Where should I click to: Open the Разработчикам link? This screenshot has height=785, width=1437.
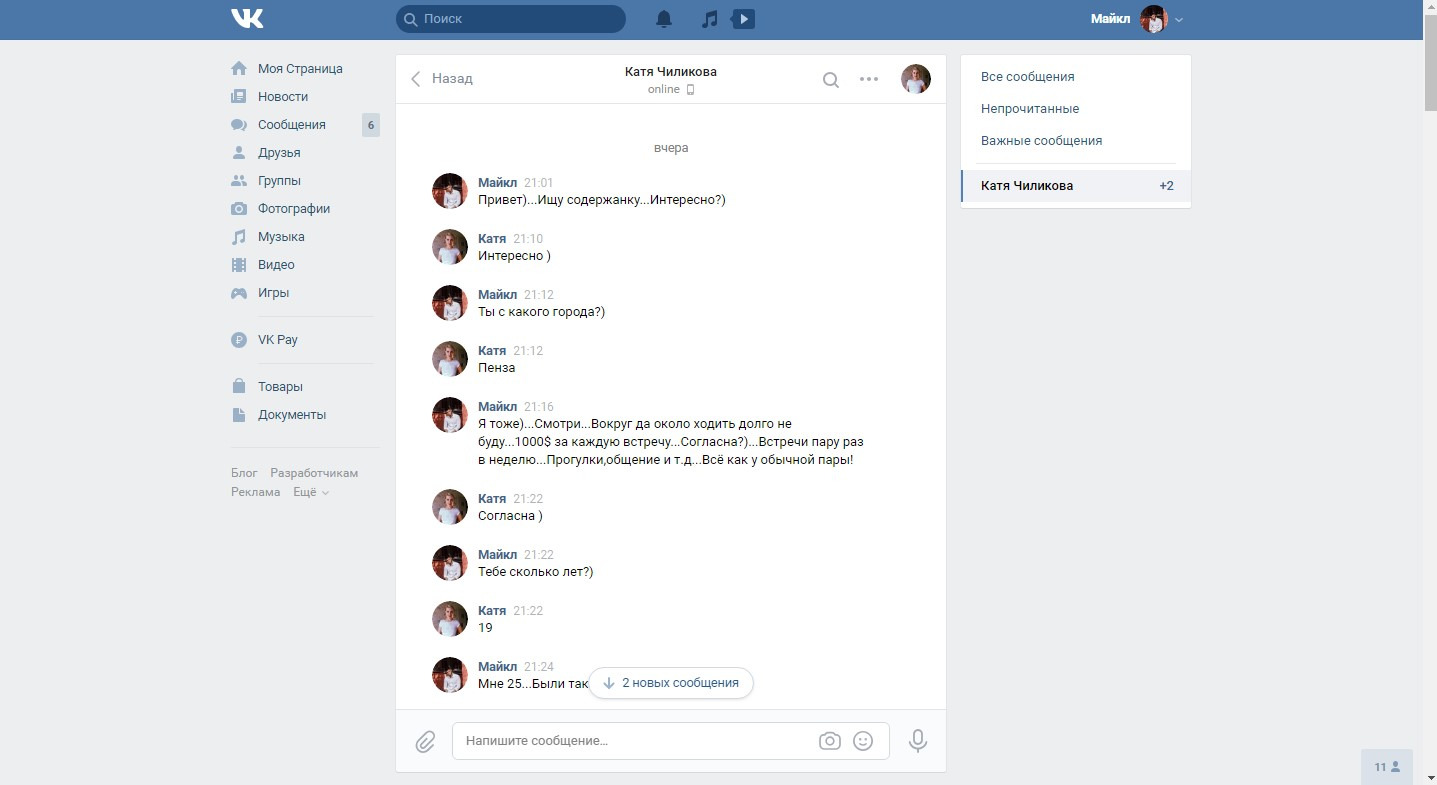(314, 473)
